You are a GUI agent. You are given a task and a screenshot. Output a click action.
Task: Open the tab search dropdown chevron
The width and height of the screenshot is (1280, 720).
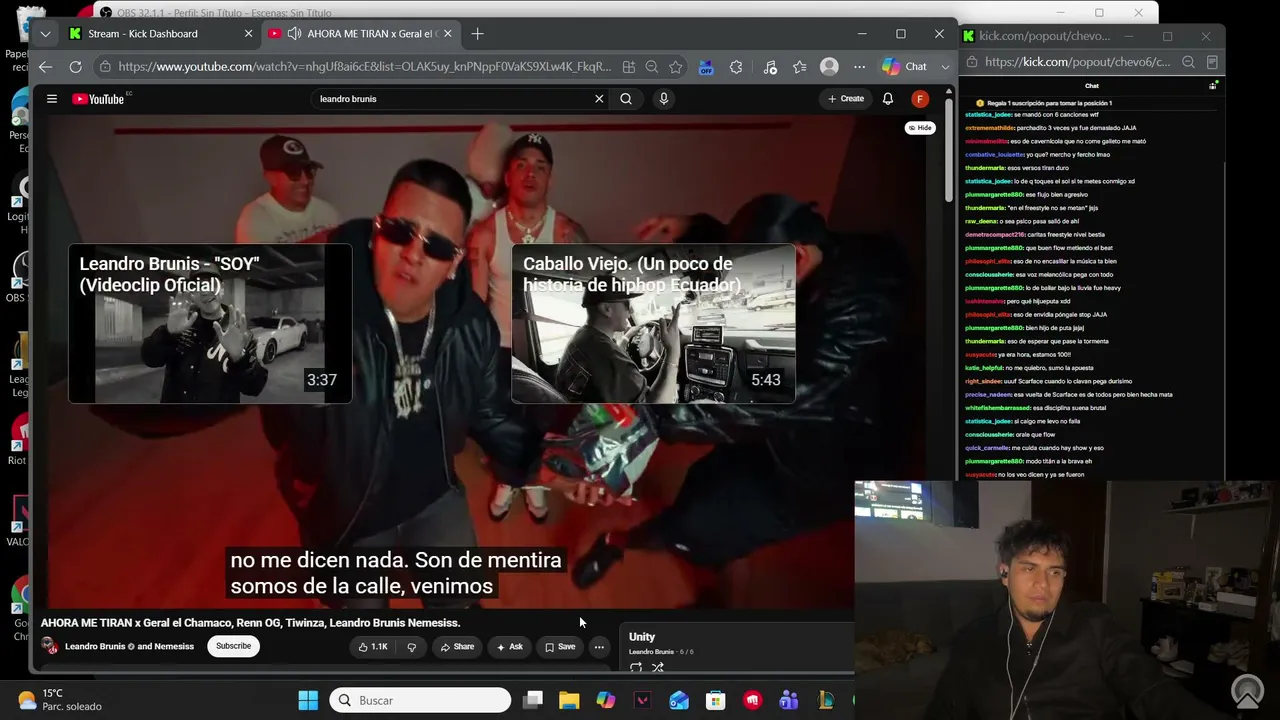(x=45, y=34)
